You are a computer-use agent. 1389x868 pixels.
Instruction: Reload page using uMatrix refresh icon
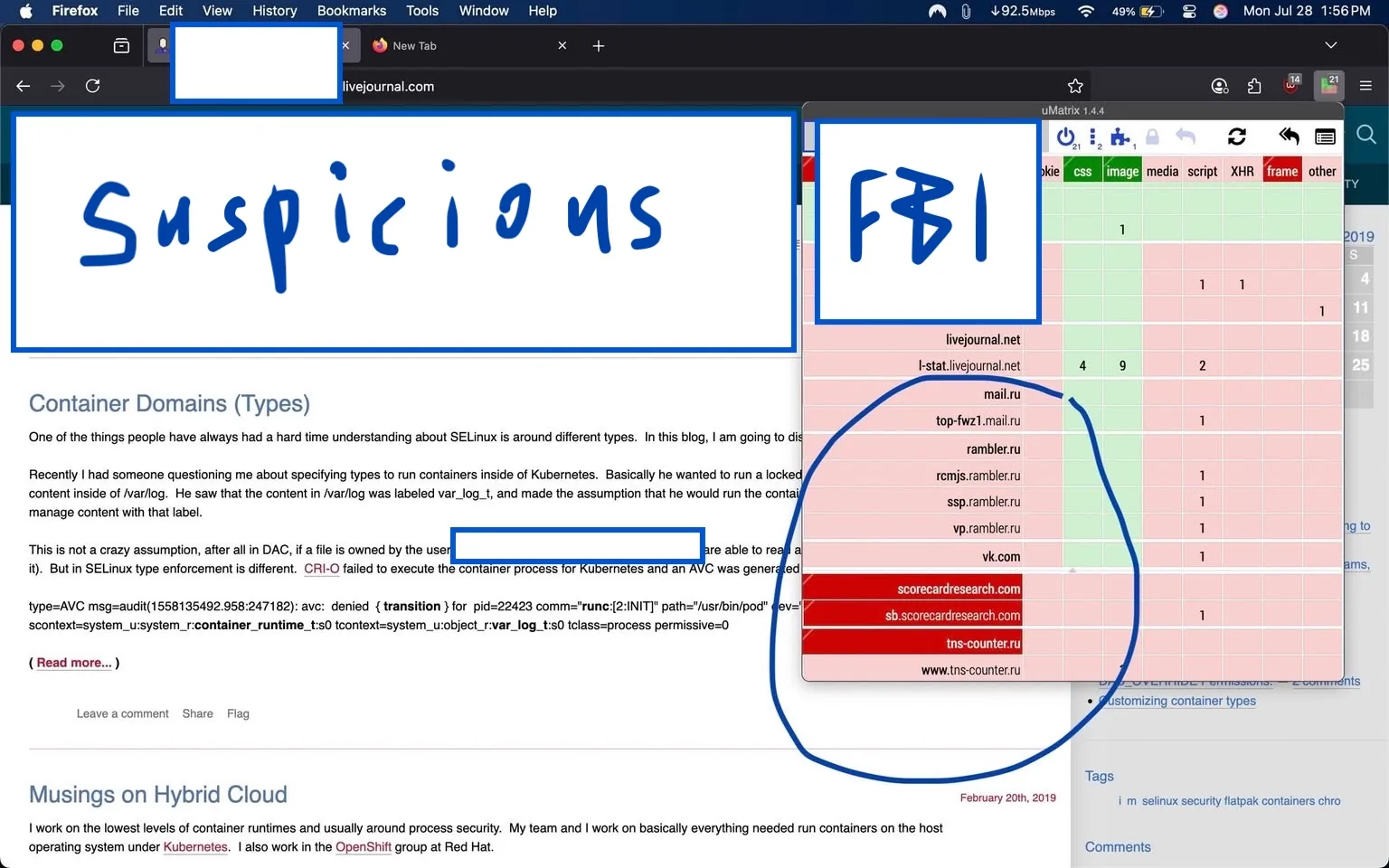[1237, 137]
